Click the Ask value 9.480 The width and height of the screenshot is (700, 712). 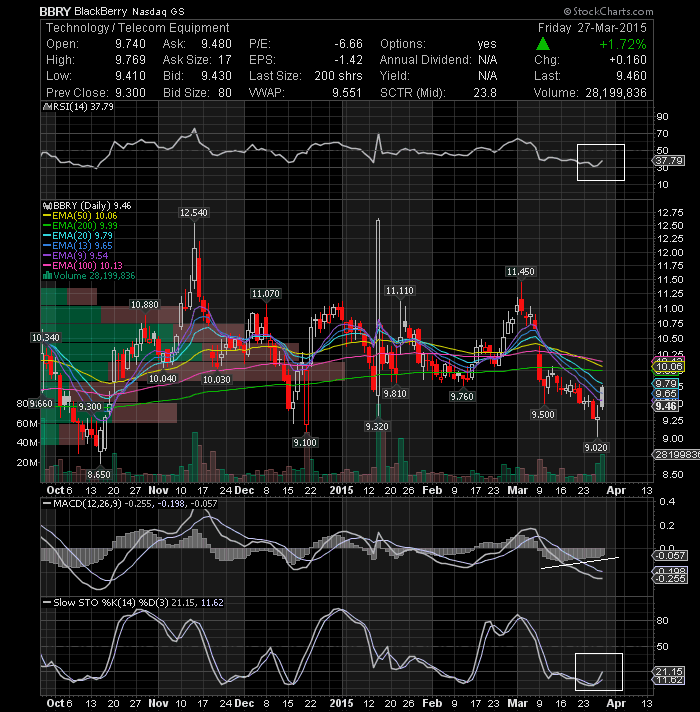[x=217, y=44]
